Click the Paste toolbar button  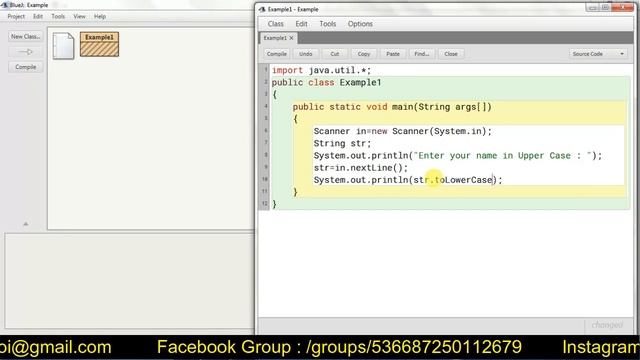393,54
